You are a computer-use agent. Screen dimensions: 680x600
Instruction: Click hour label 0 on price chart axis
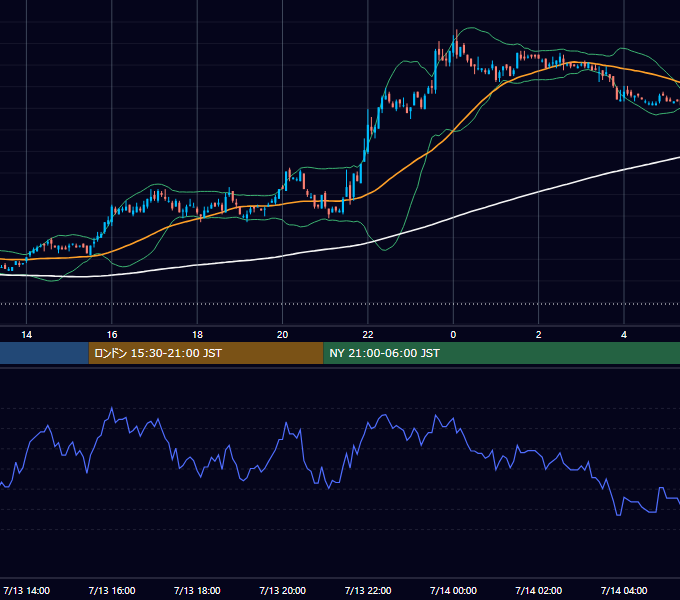coord(453,335)
